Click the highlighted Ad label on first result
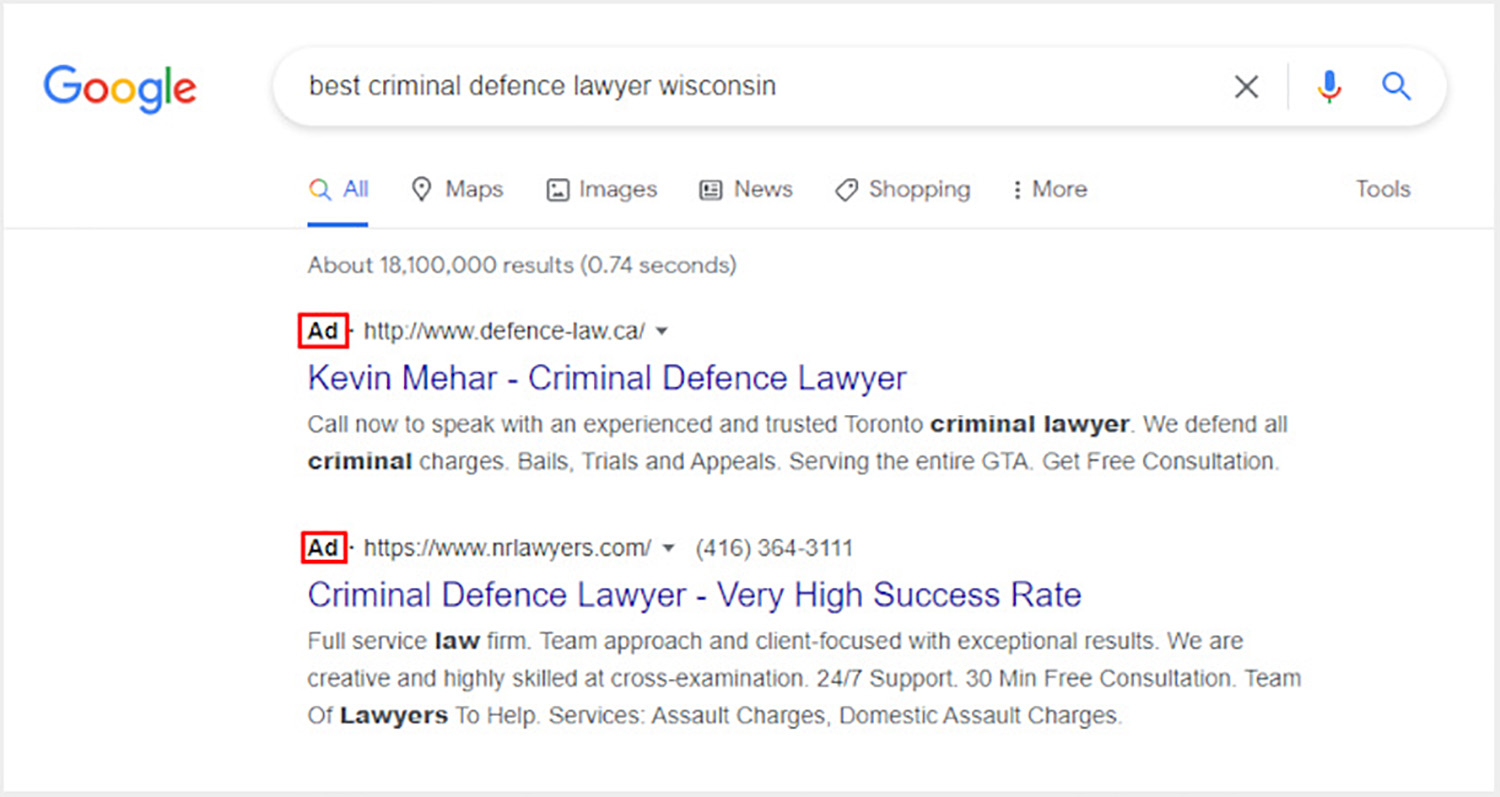 pos(323,331)
